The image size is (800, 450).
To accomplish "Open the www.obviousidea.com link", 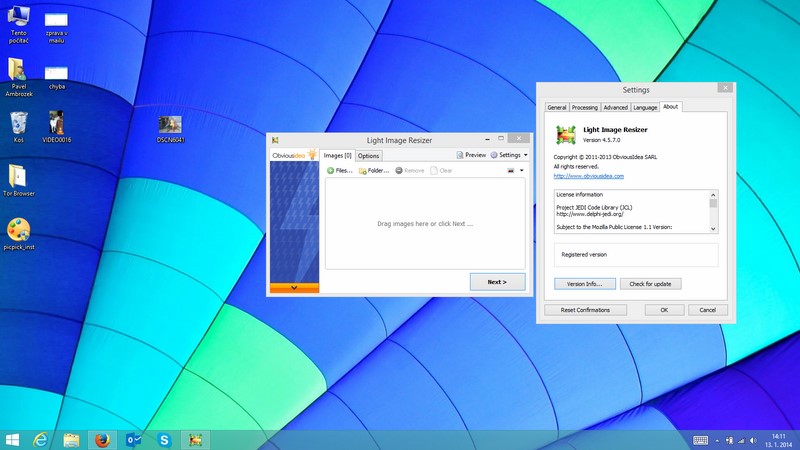I will point(588,176).
